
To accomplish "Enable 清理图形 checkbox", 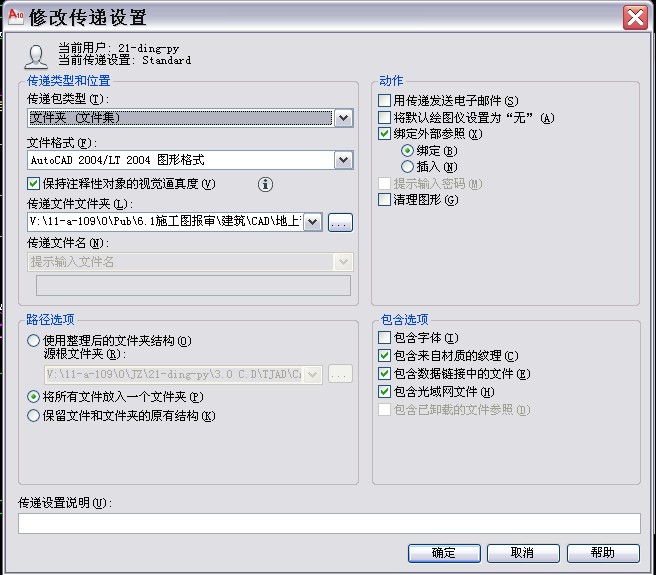I will 384,200.
